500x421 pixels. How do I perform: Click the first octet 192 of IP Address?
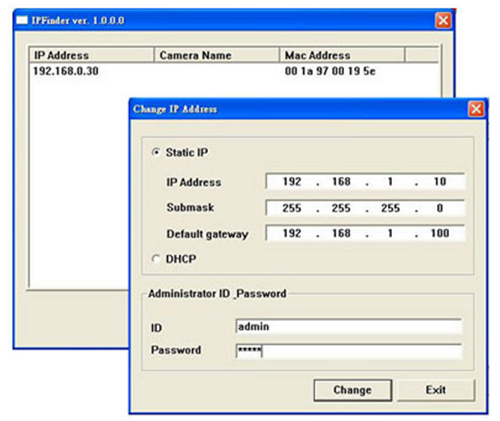pos(292,181)
